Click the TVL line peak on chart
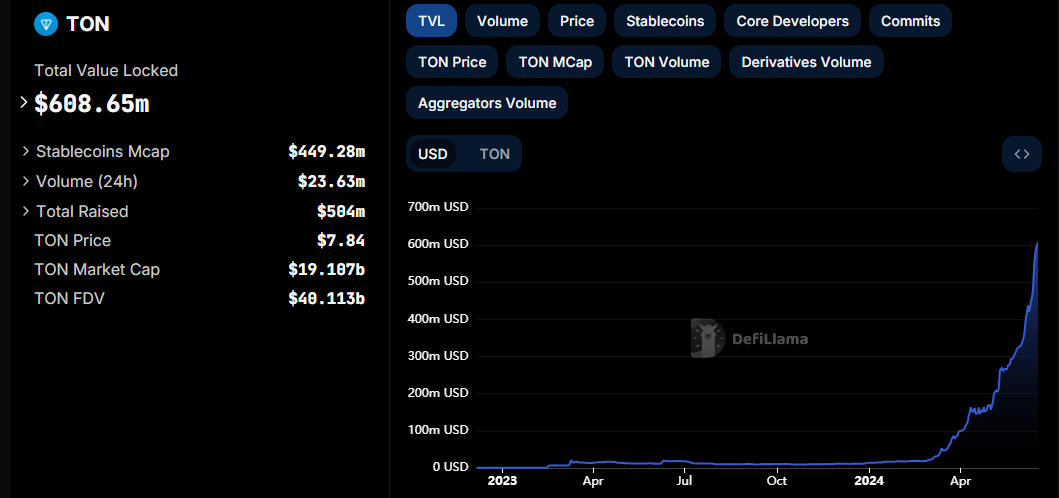Screen dimensions: 1059x498 click(x=1037, y=243)
